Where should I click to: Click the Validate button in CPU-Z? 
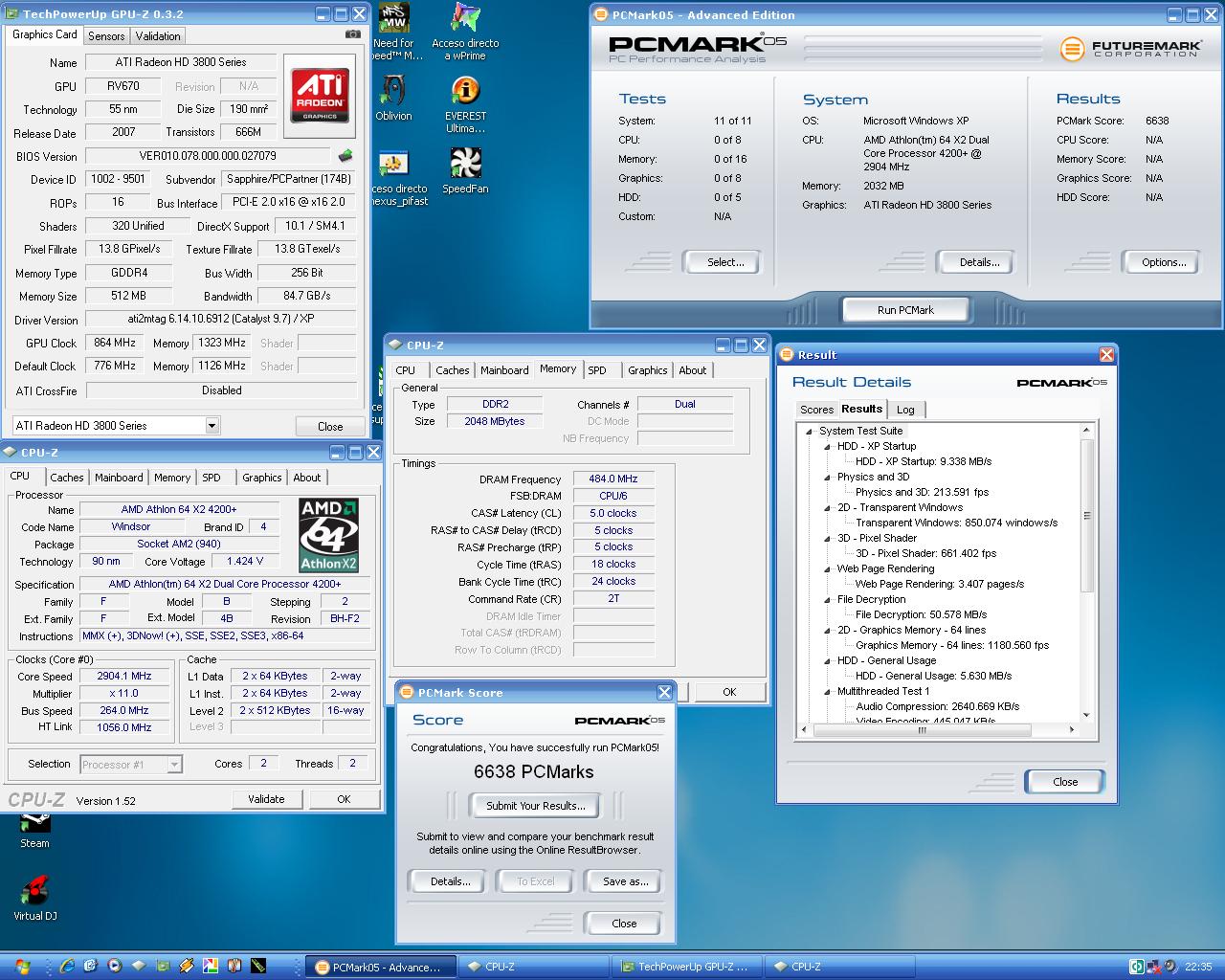point(266,799)
